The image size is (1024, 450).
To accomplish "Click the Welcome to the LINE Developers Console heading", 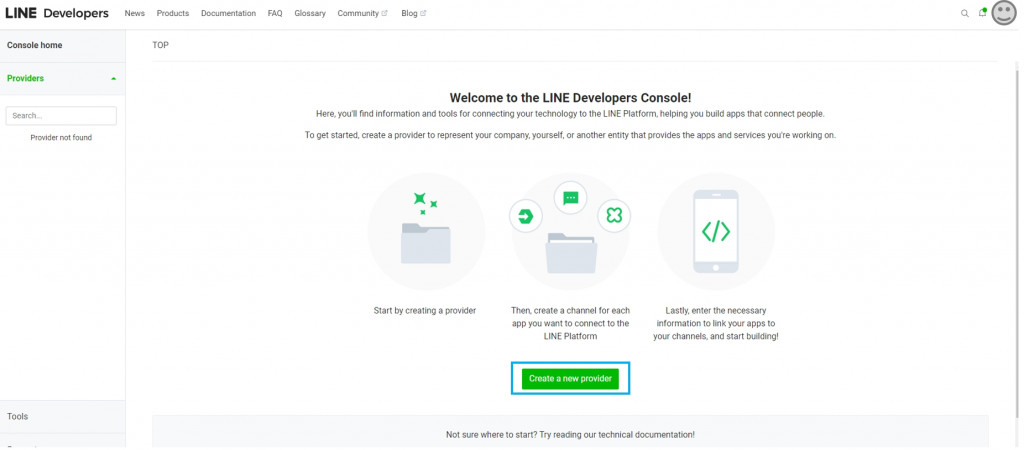I will coord(570,98).
